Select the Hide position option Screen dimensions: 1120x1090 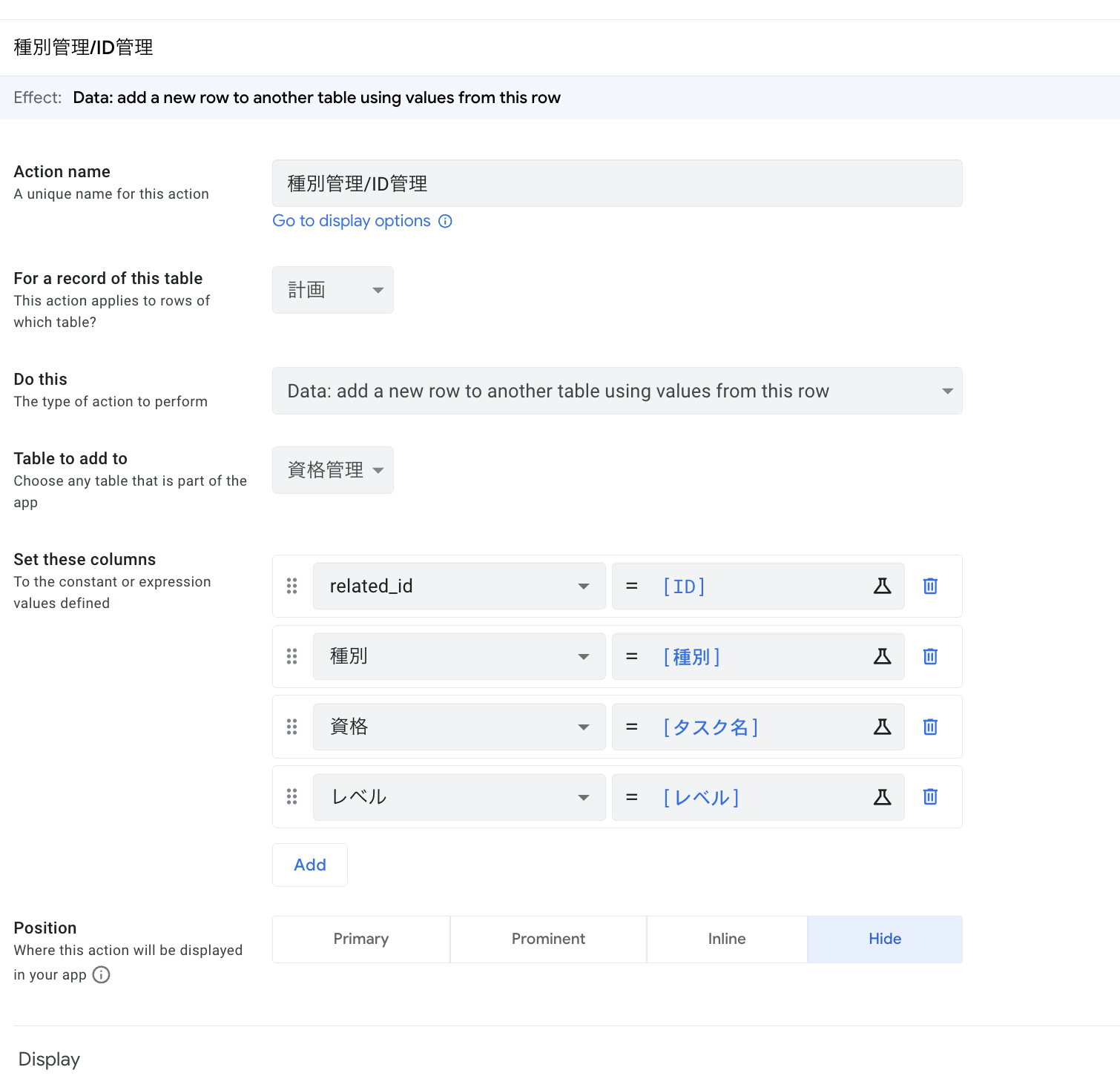(x=884, y=939)
